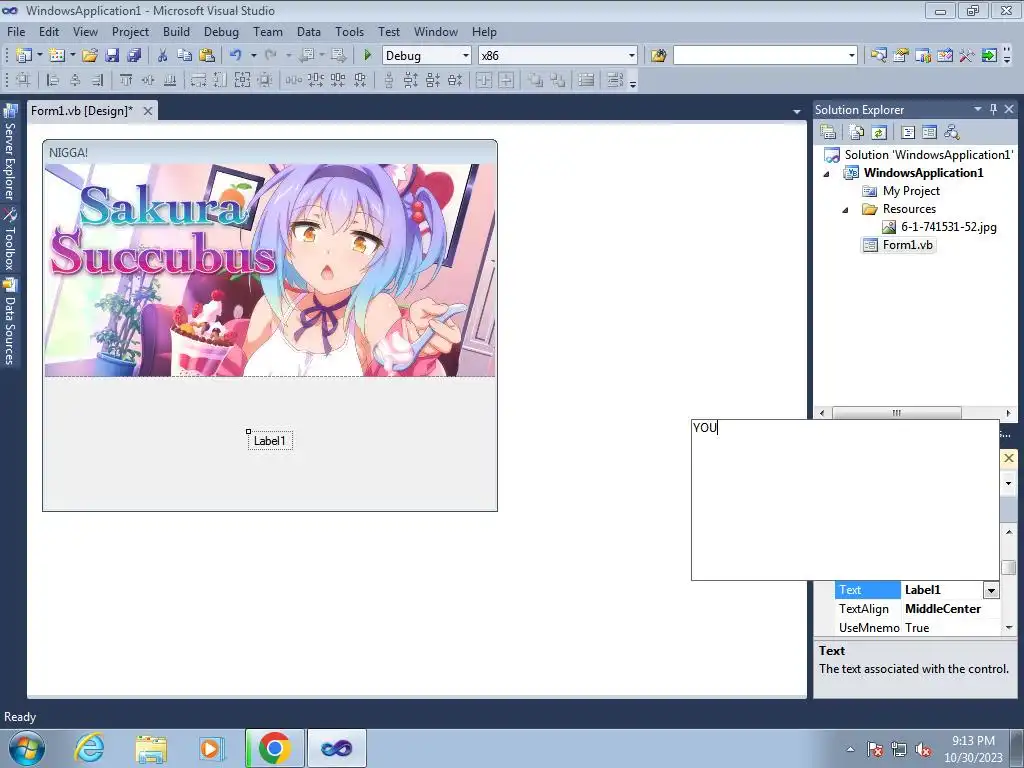Screen dimensions: 1024x768
Task: Open the Tools menu
Action: coord(349,31)
